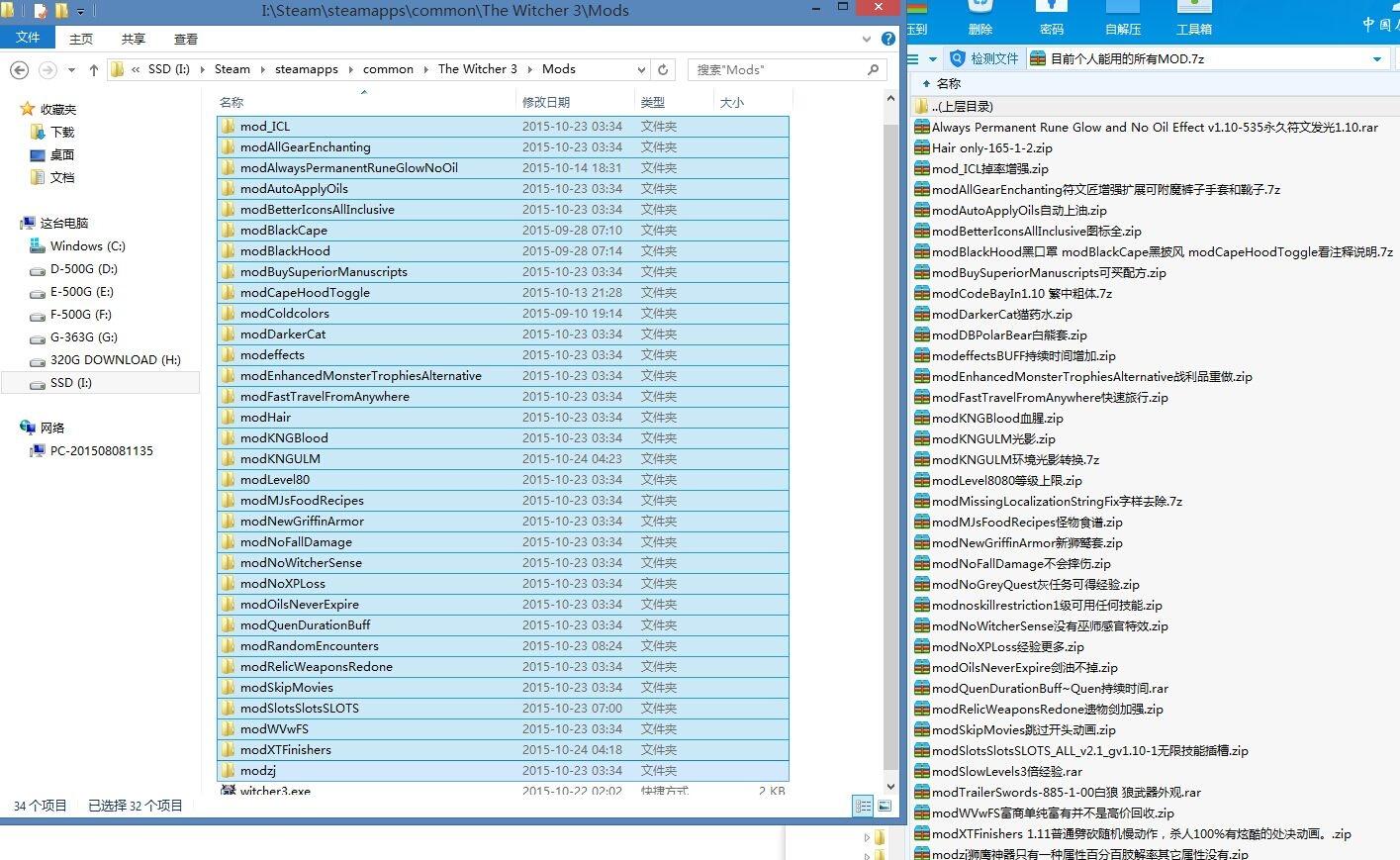Select the modBlackCape folder
The height and width of the screenshot is (860, 1400).
tap(503, 230)
